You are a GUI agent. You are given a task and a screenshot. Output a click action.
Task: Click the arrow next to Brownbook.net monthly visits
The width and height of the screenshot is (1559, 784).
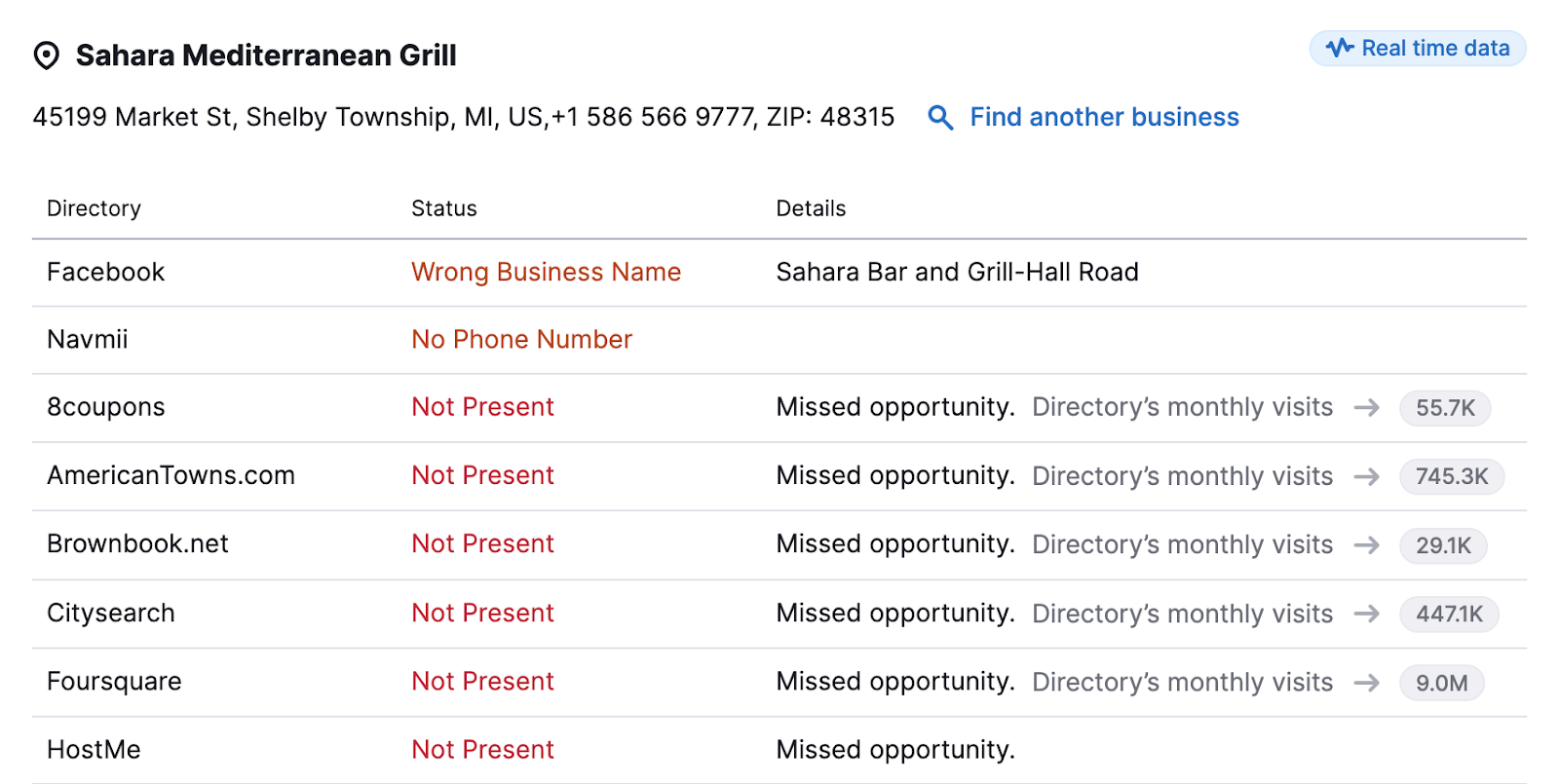(1368, 545)
